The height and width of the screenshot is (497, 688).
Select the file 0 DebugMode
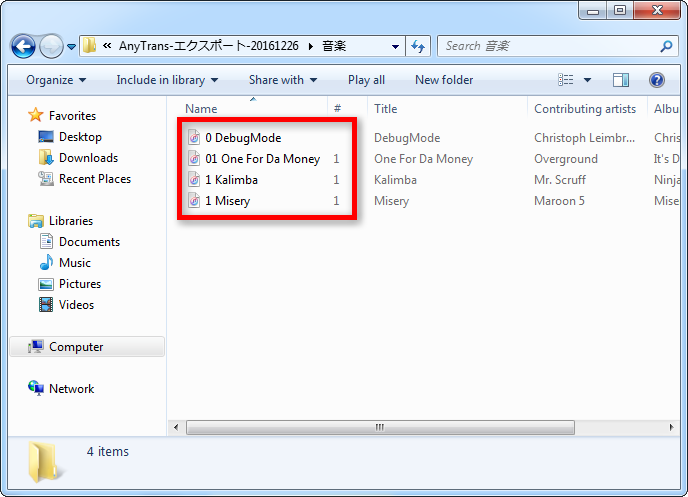coord(243,138)
